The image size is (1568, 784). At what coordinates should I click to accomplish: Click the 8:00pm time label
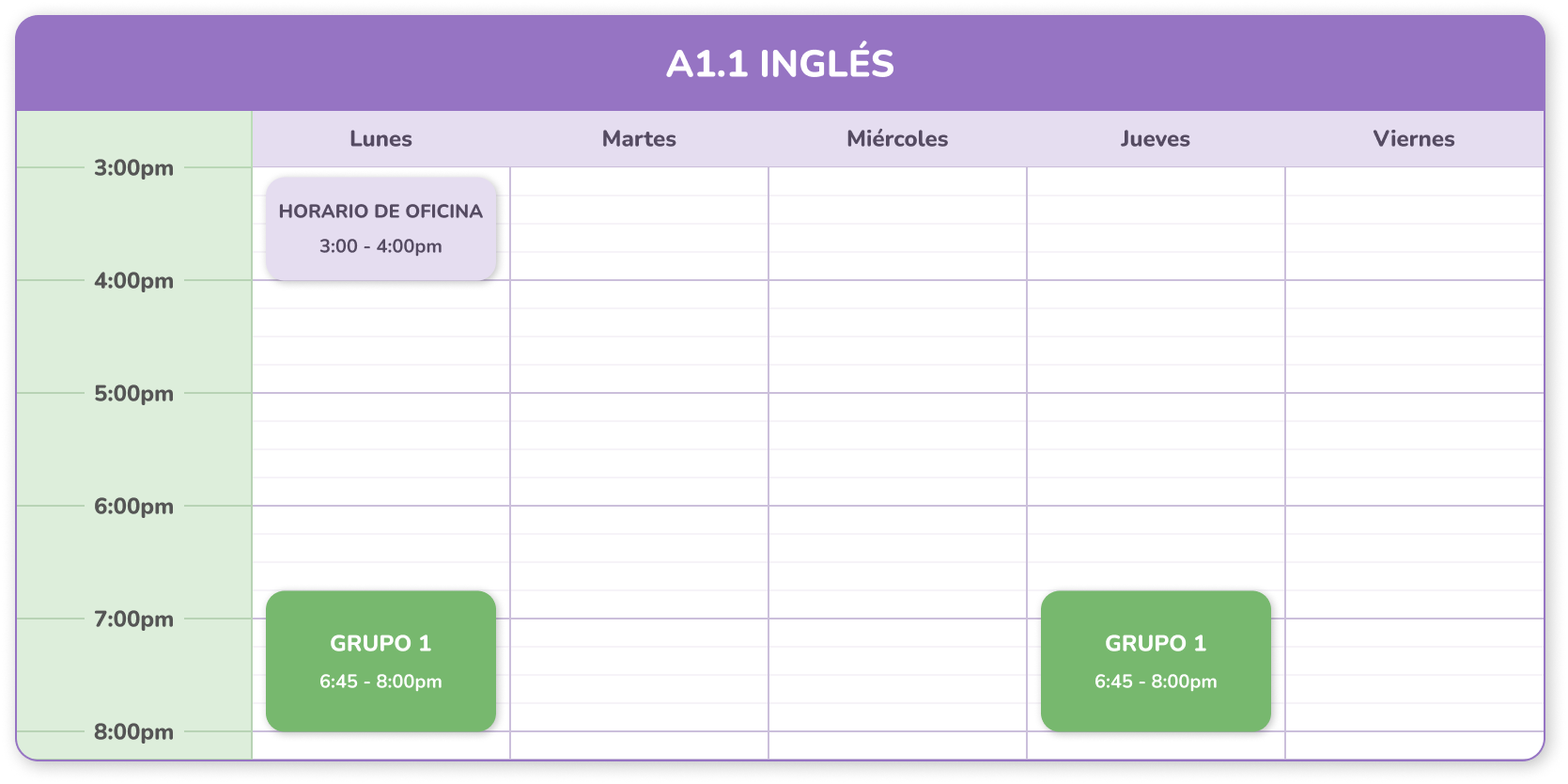tap(133, 732)
